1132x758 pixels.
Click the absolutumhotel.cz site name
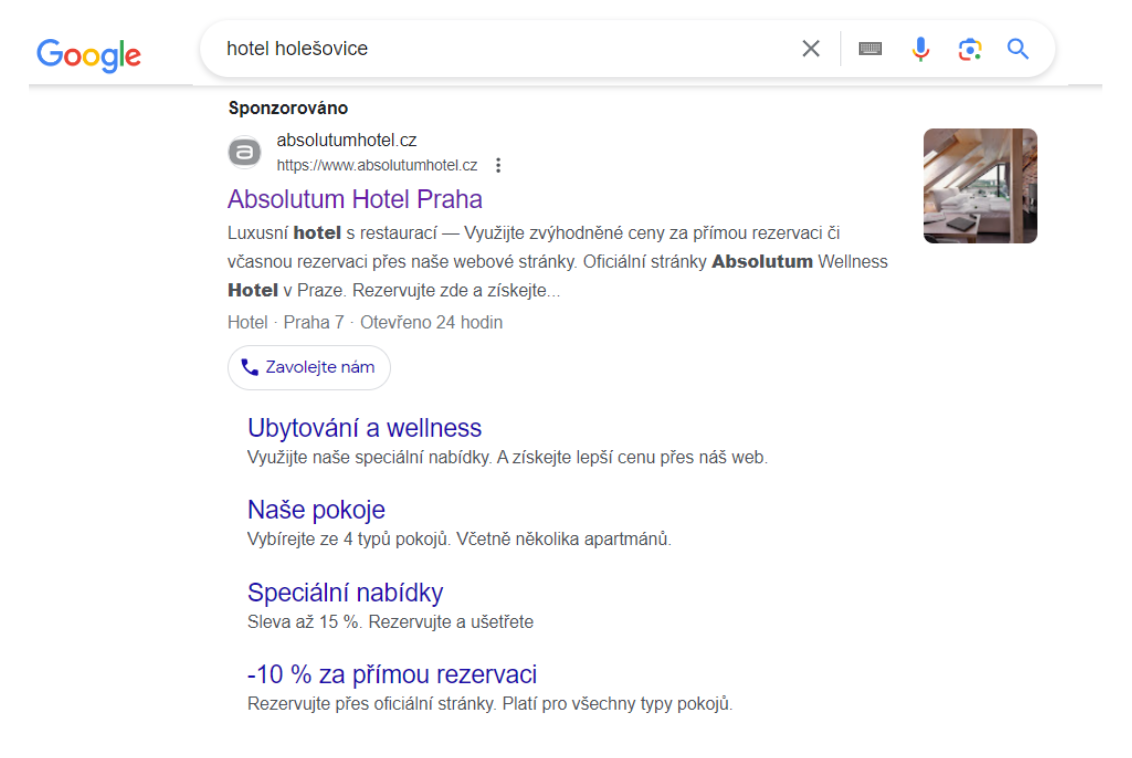[346, 141]
